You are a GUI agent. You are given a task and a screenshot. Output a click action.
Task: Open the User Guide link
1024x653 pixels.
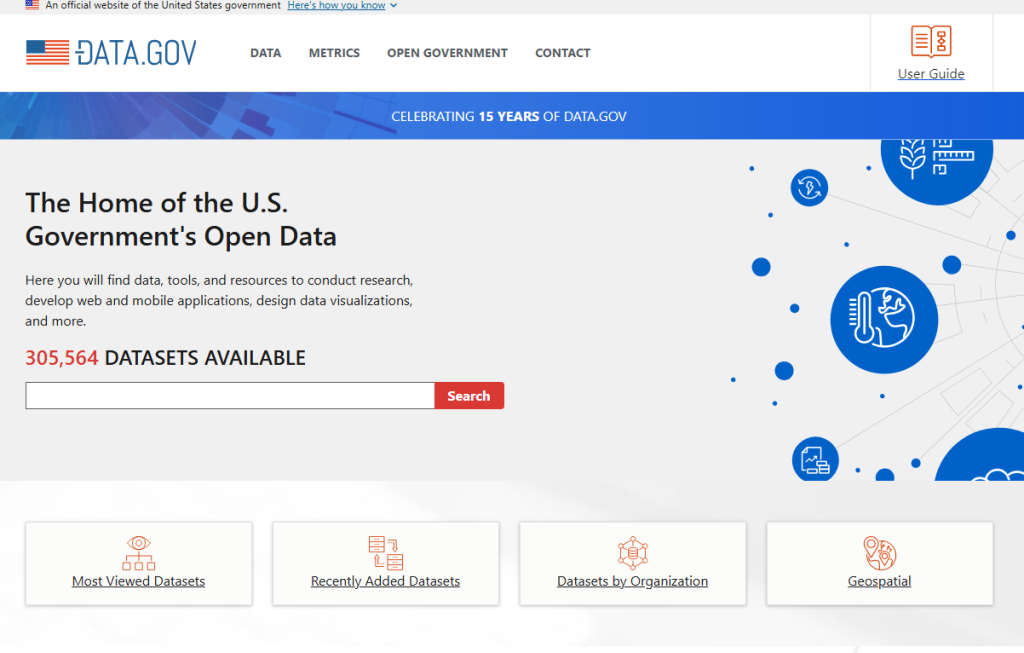pyautogui.click(x=931, y=74)
